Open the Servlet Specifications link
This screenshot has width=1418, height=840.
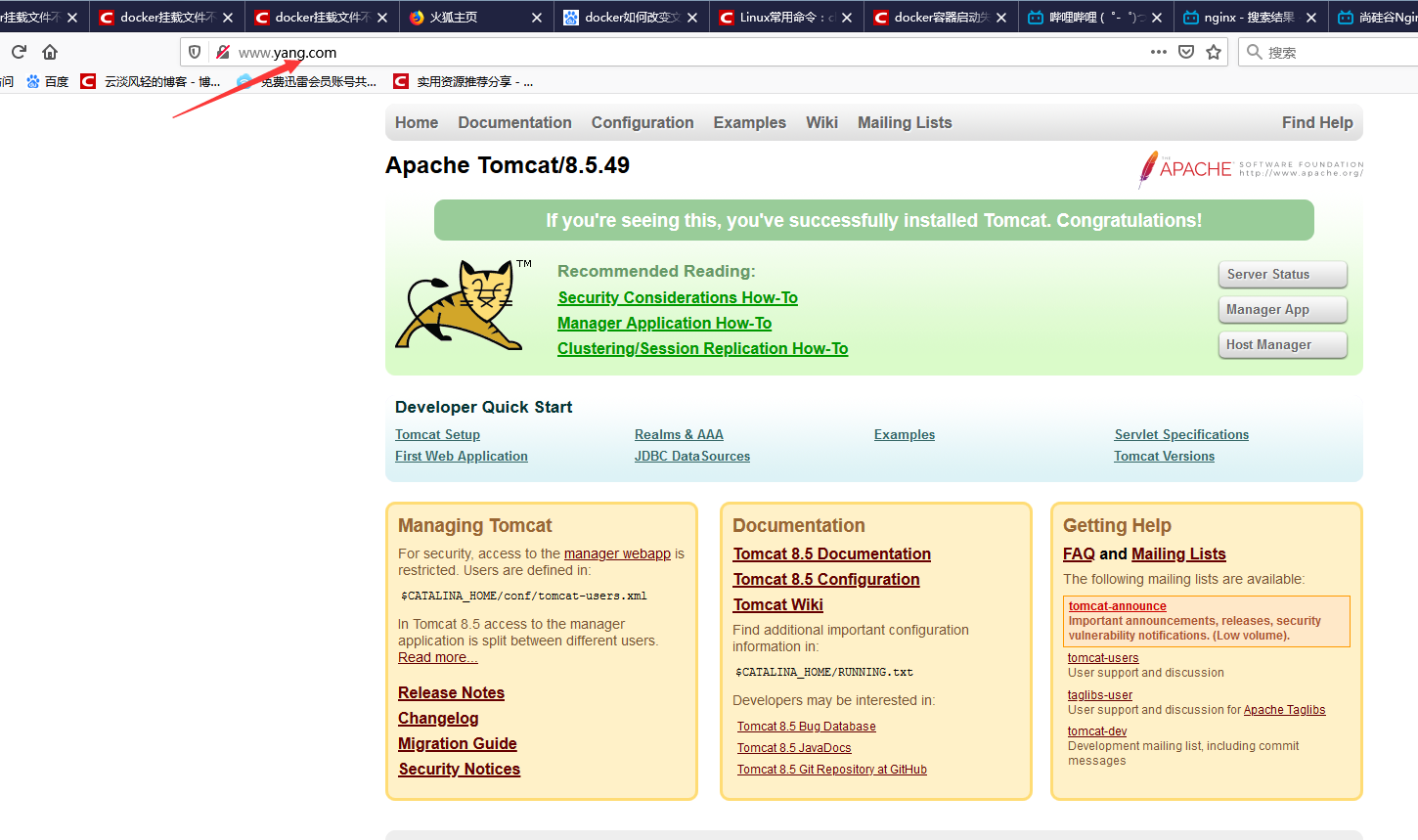coord(1181,434)
